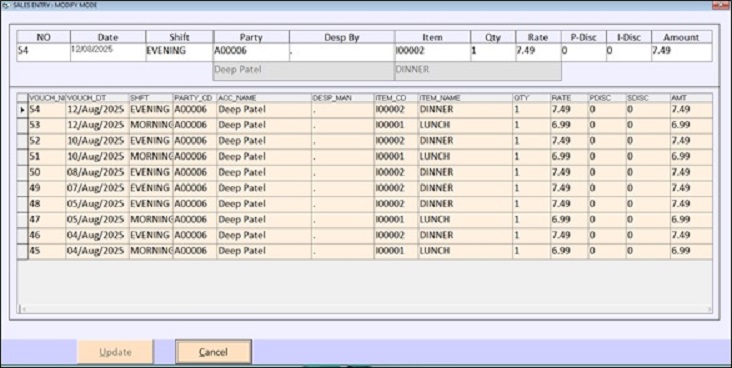Image resolution: width=732 pixels, height=368 pixels.
Task: Click date 07/Aug/2025 in the grid
Action: point(97,188)
